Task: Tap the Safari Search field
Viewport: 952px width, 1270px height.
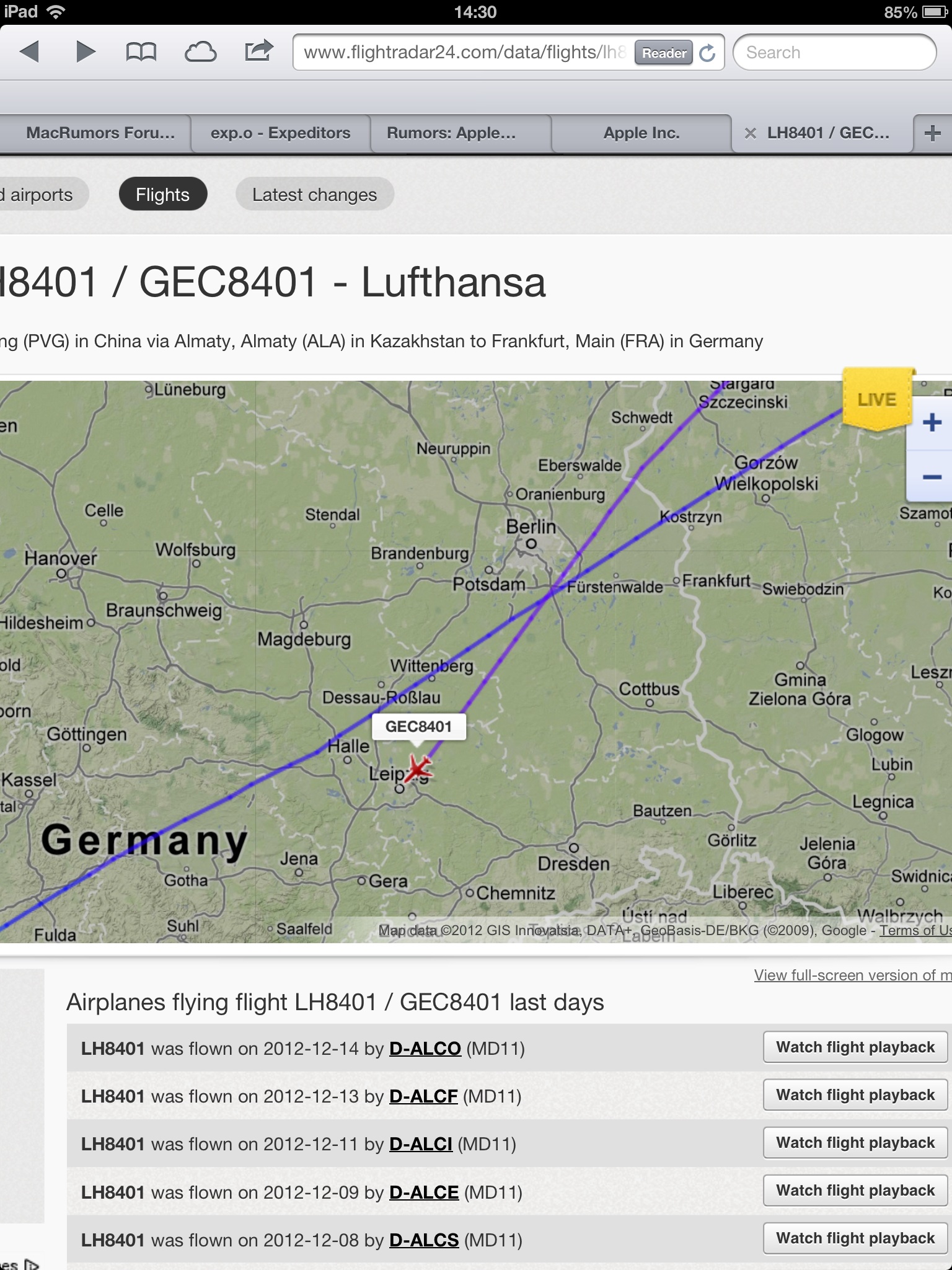Action: pyautogui.click(x=834, y=53)
